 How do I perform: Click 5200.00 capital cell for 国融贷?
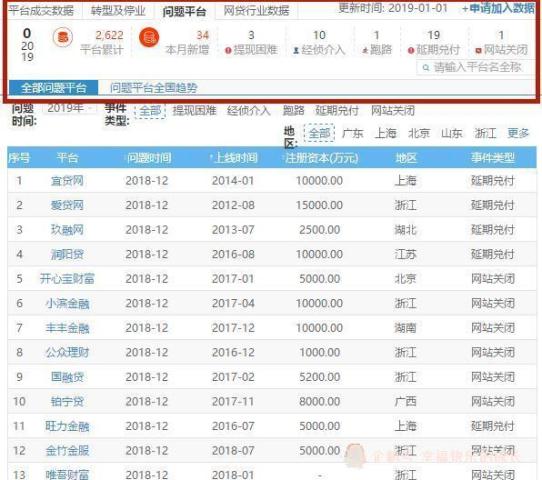(319, 377)
